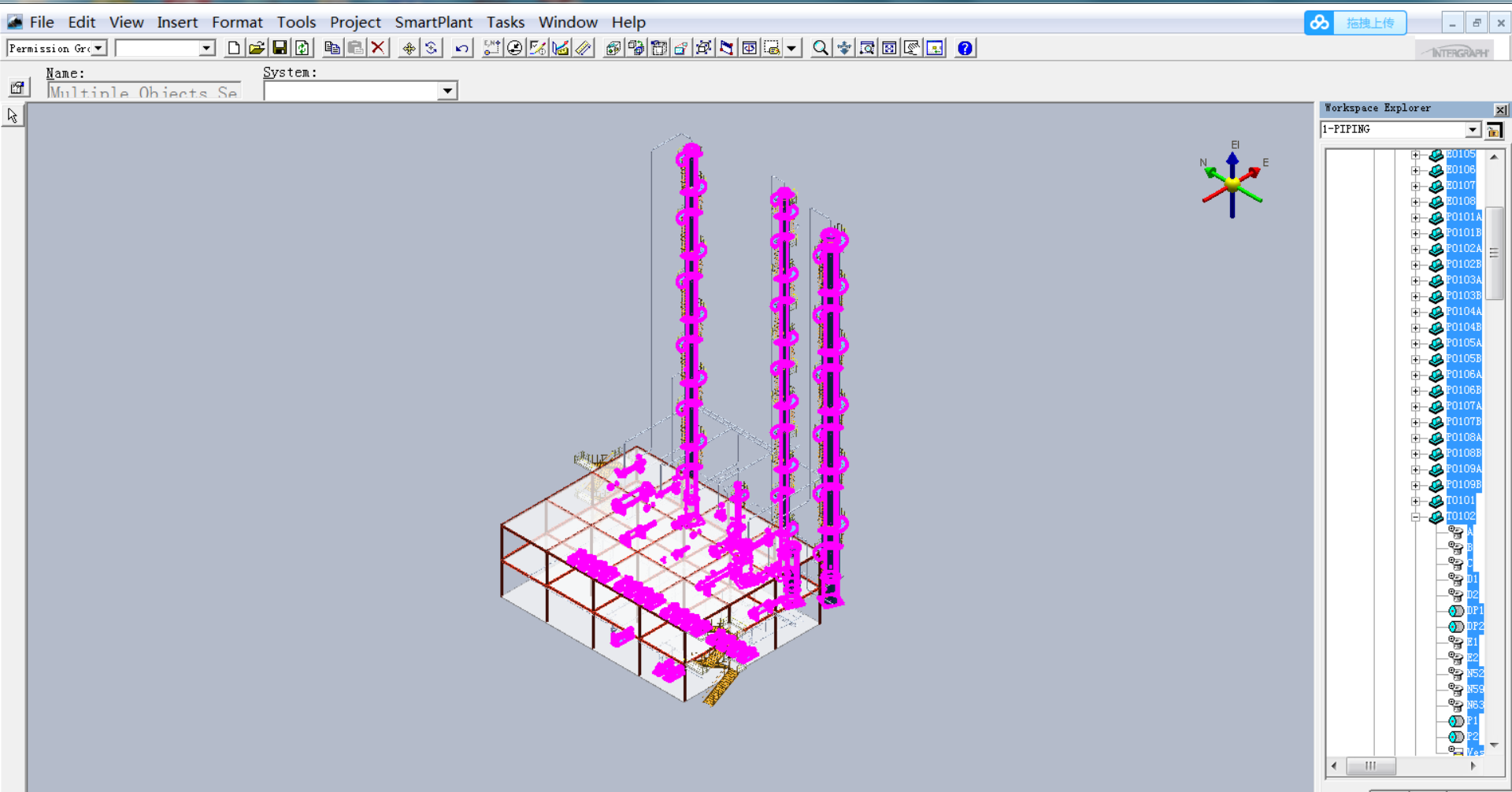Click the Refresh Workspace icon
This screenshot has width=1512, height=792.
[302, 48]
